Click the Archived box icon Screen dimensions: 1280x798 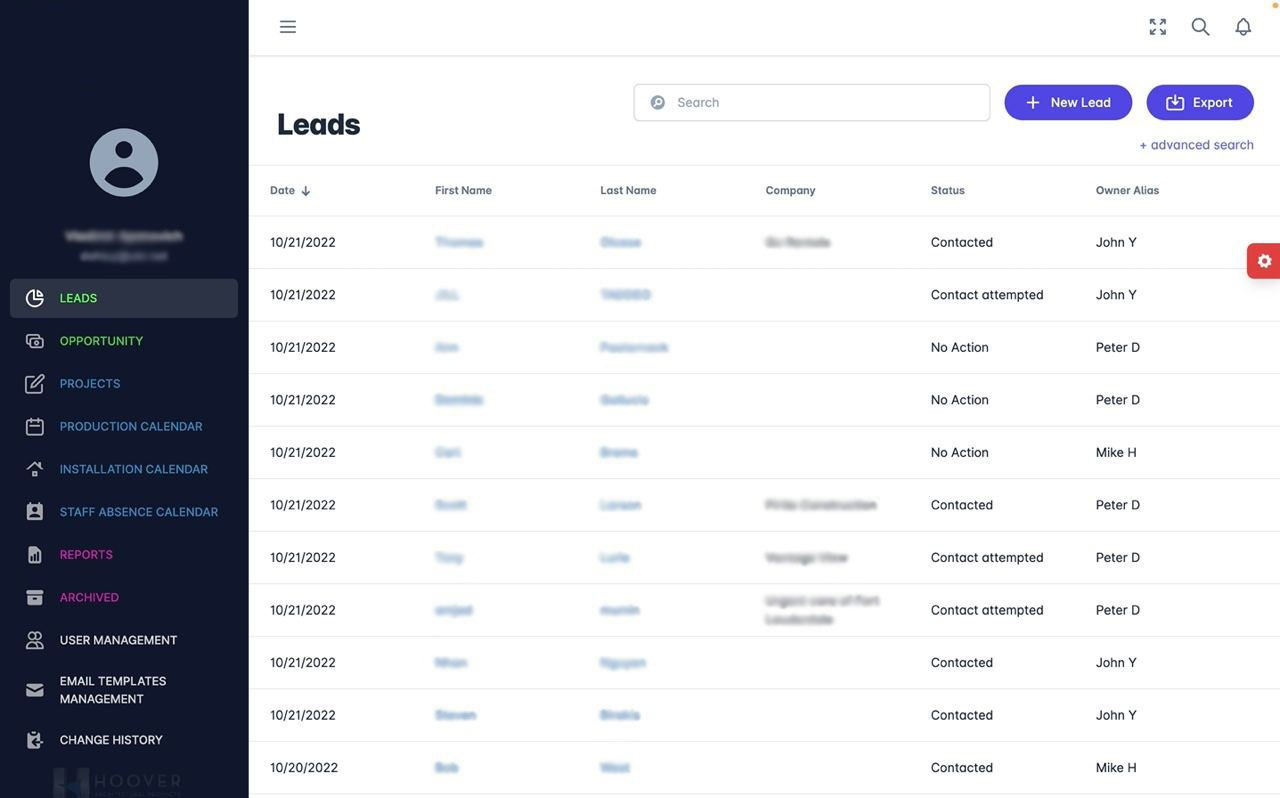[35, 598]
